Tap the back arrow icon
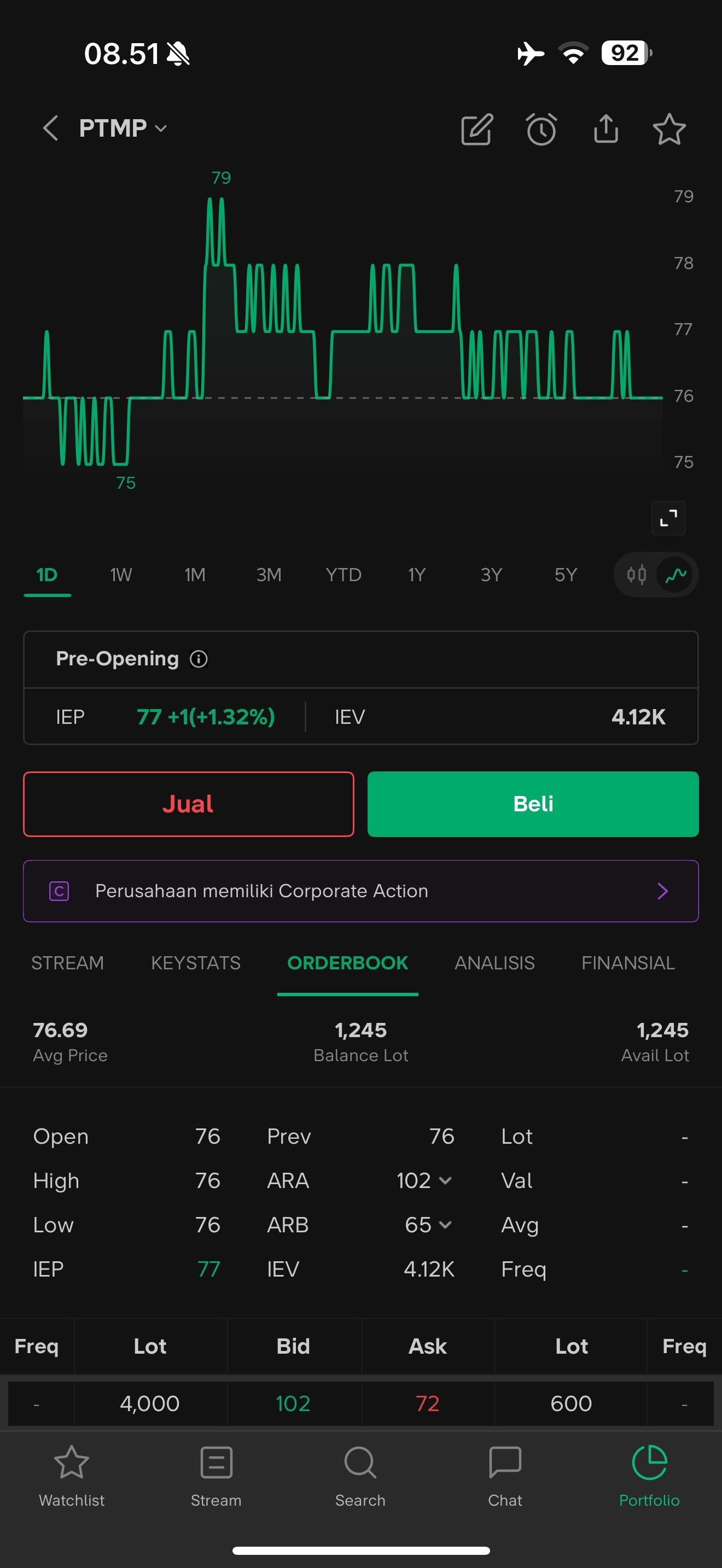Image resolution: width=722 pixels, height=1568 pixels. (50, 128)
